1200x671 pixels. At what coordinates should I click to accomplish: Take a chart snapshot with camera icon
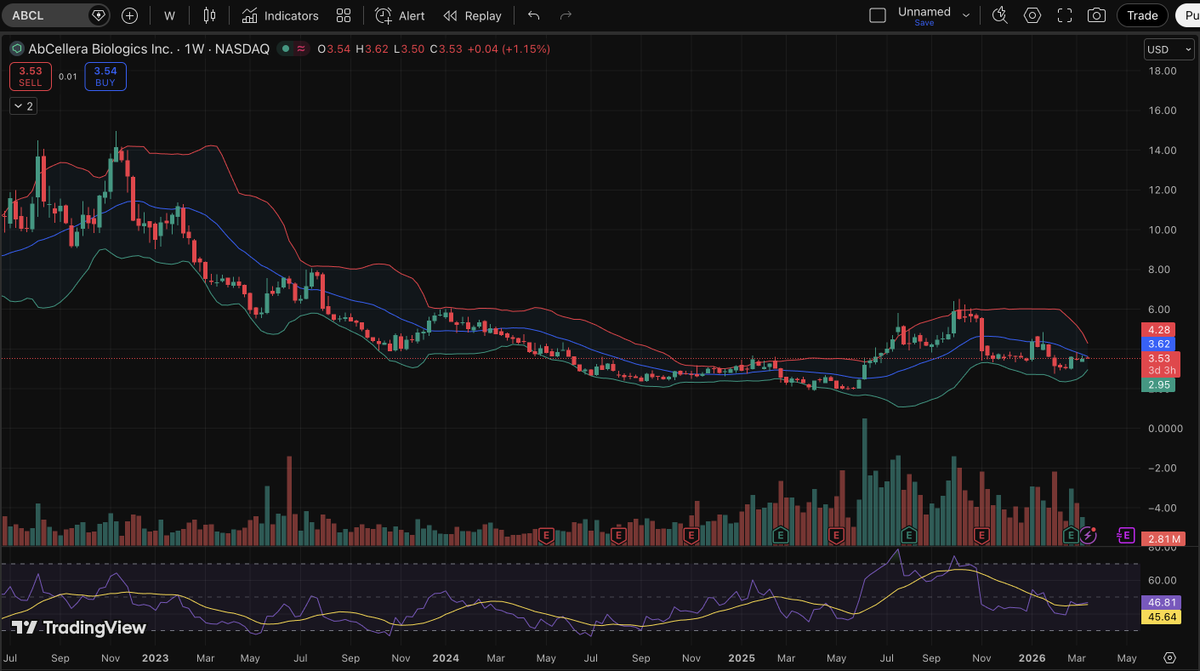(x=1097, y=15)
